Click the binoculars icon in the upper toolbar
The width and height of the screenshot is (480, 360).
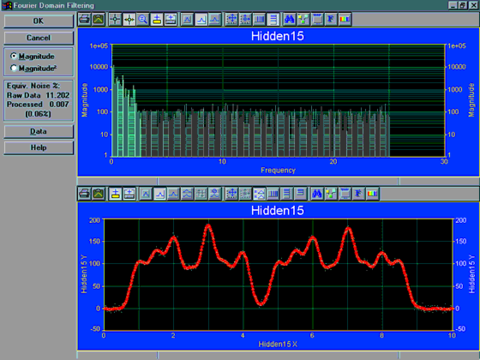[x=289, y=19]
